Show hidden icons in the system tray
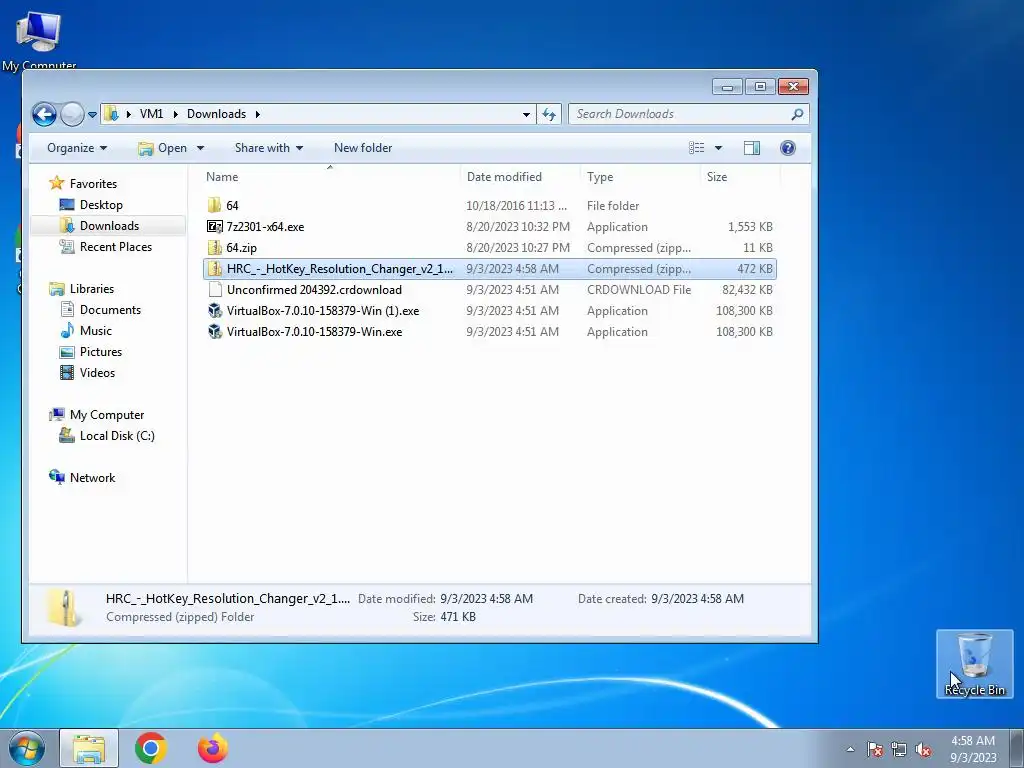 (x=850, y=749)
